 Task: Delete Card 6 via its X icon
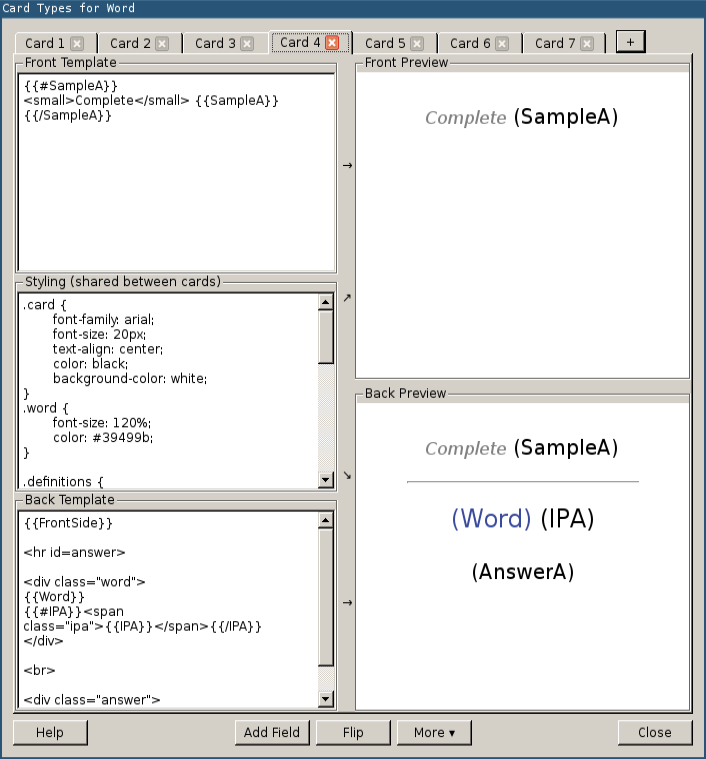(x=502, y=44)
